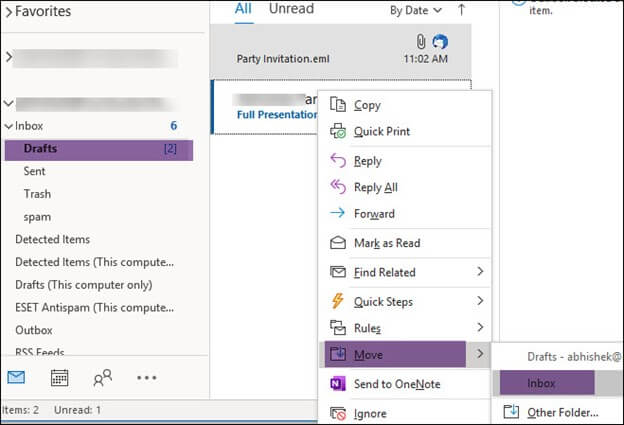This screenshot has width=624, height=425.
Task: Open ESET Antispam folder
Action: 94,308
